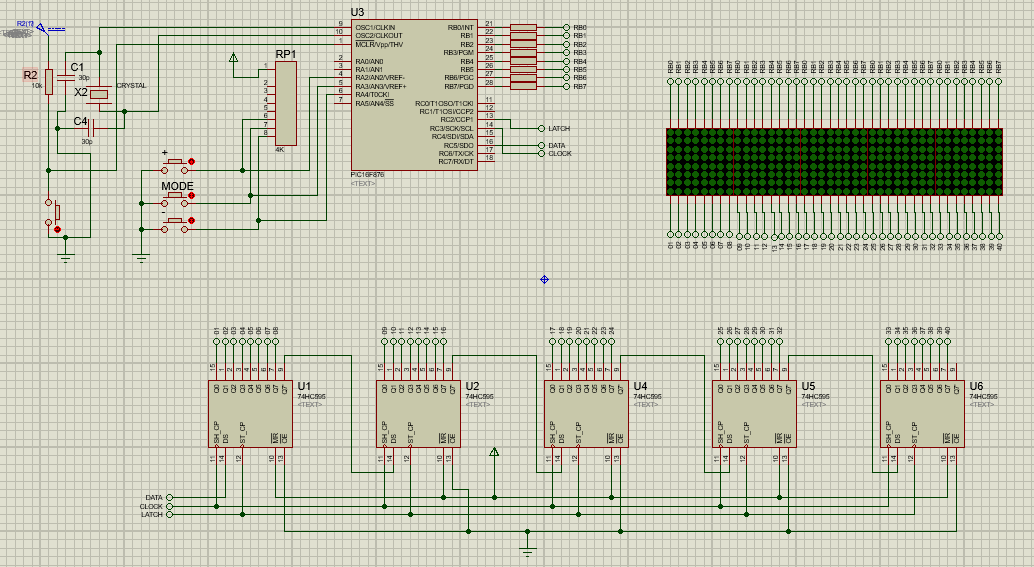Click the 'R2' reference label
The width and height of the screenshot is (1034, 567).
tap(30, 75)
